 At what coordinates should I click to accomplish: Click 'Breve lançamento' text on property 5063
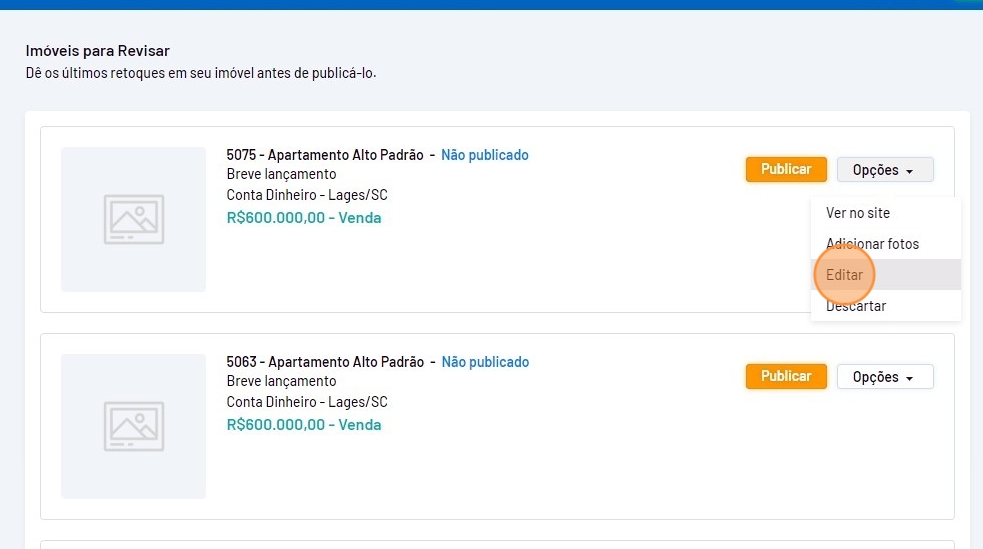pyautogui.click(x=281, y=381)
